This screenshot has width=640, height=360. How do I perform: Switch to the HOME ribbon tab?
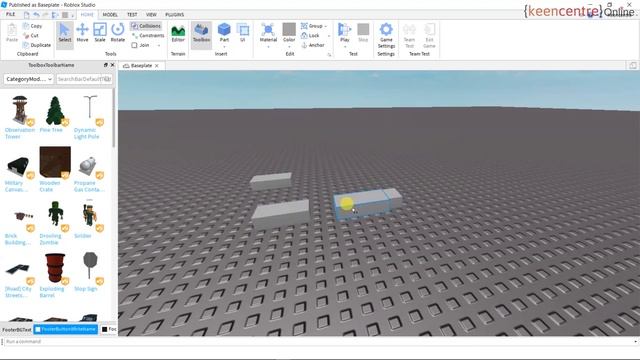(x=87, y=15)
